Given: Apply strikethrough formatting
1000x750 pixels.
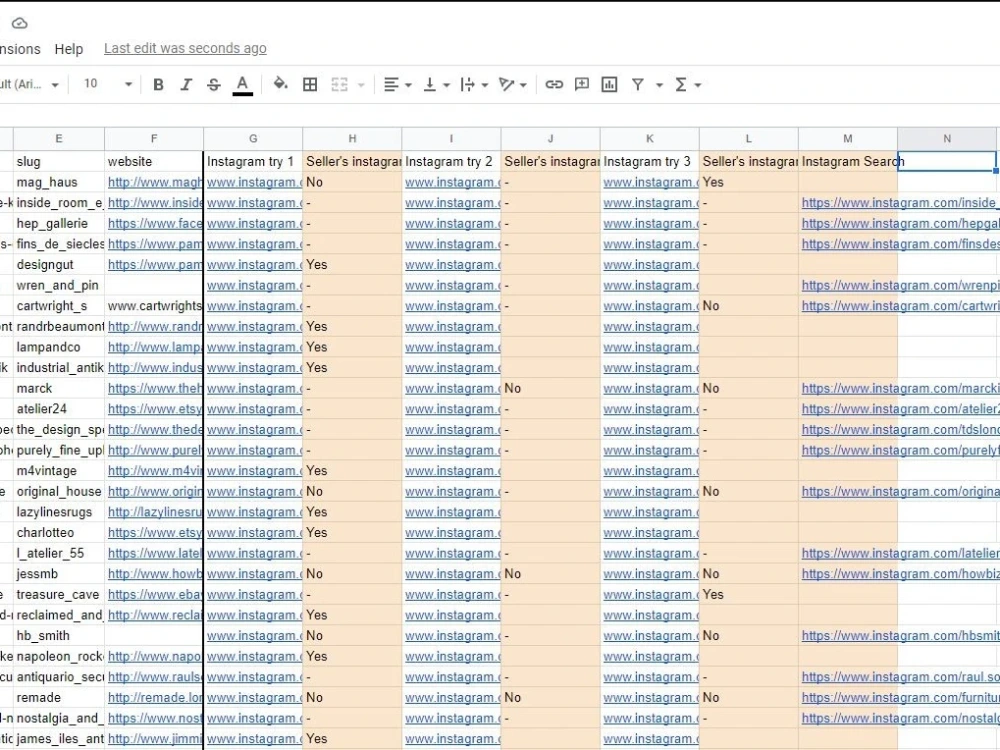Looking at the screenshot, I should [x=214, y=85].
